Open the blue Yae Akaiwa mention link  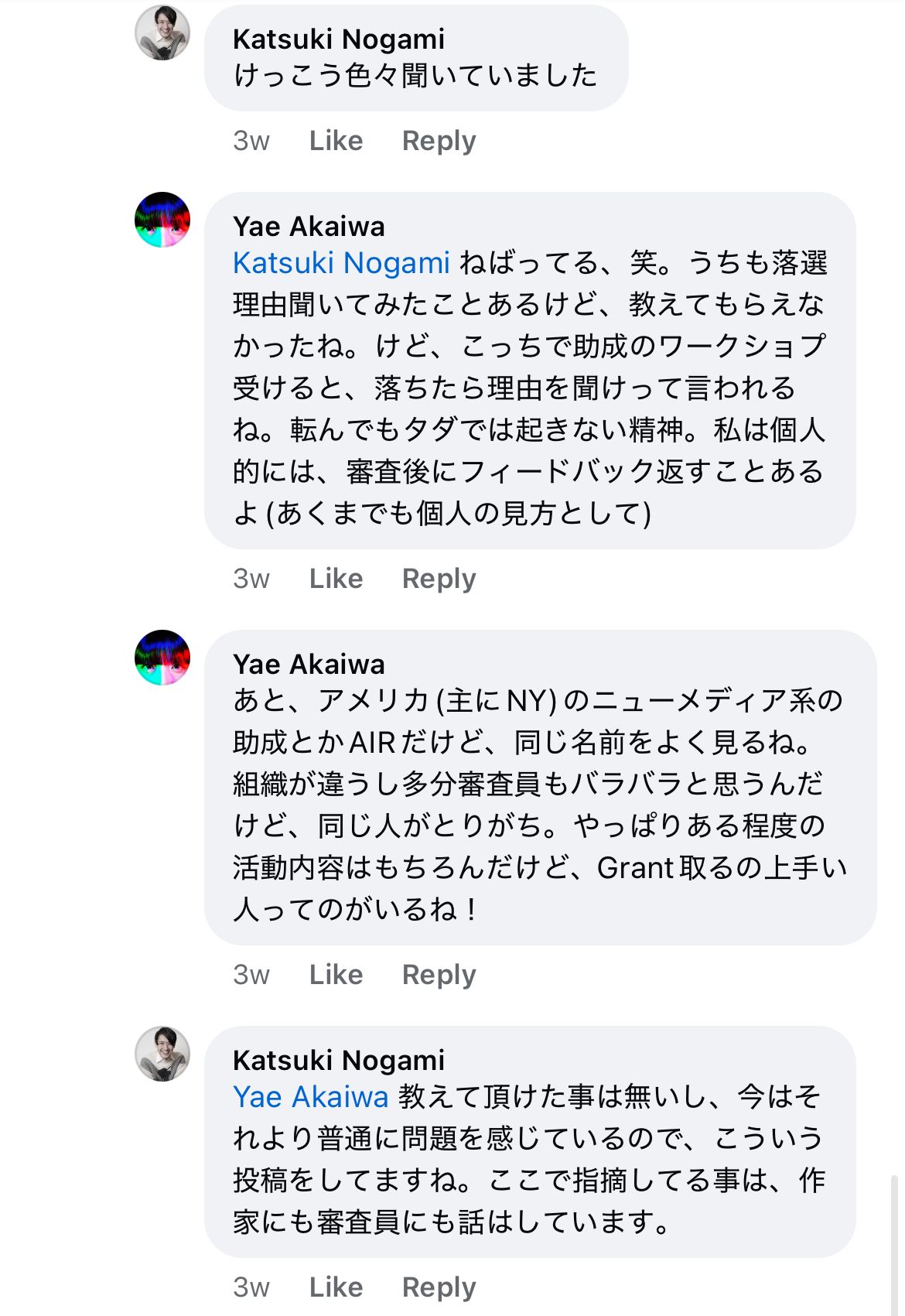tap(310, 1097)
